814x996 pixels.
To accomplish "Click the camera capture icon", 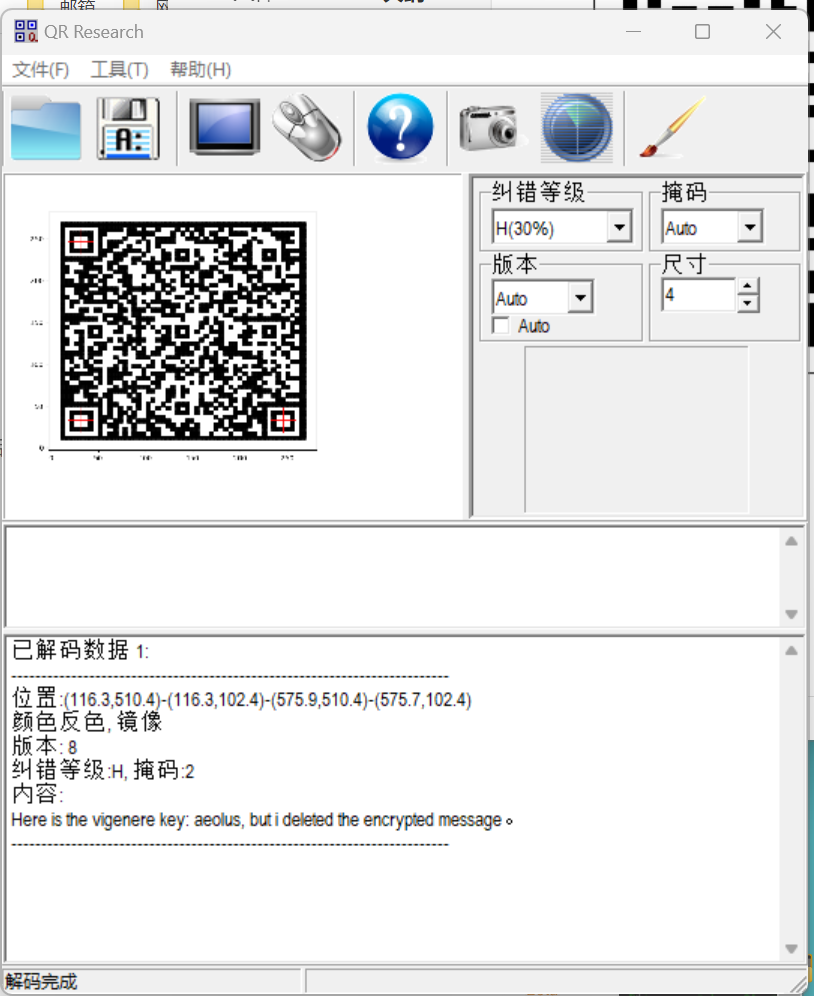I will click(x=489, y=128).
